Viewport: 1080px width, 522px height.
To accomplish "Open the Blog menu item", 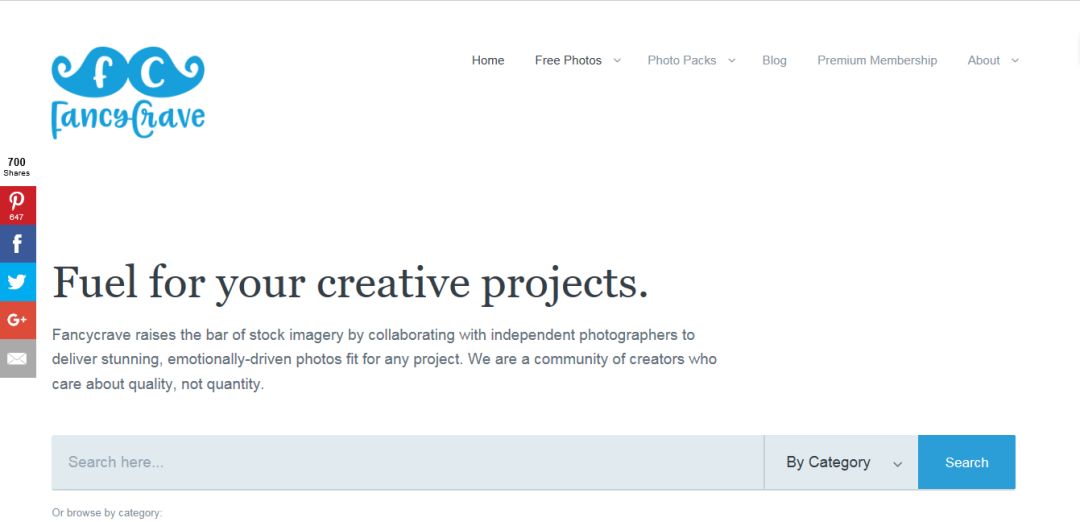I will tap(774, 61).
